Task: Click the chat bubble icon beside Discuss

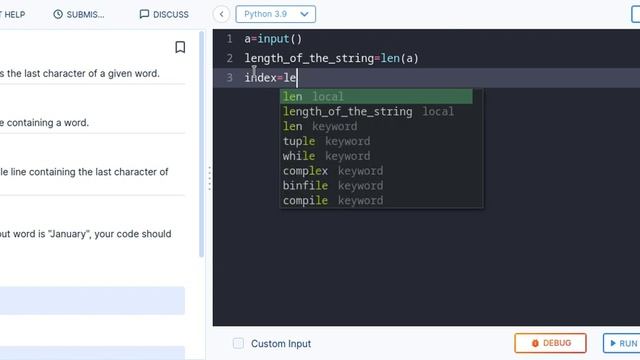Action: pos(144,14)
